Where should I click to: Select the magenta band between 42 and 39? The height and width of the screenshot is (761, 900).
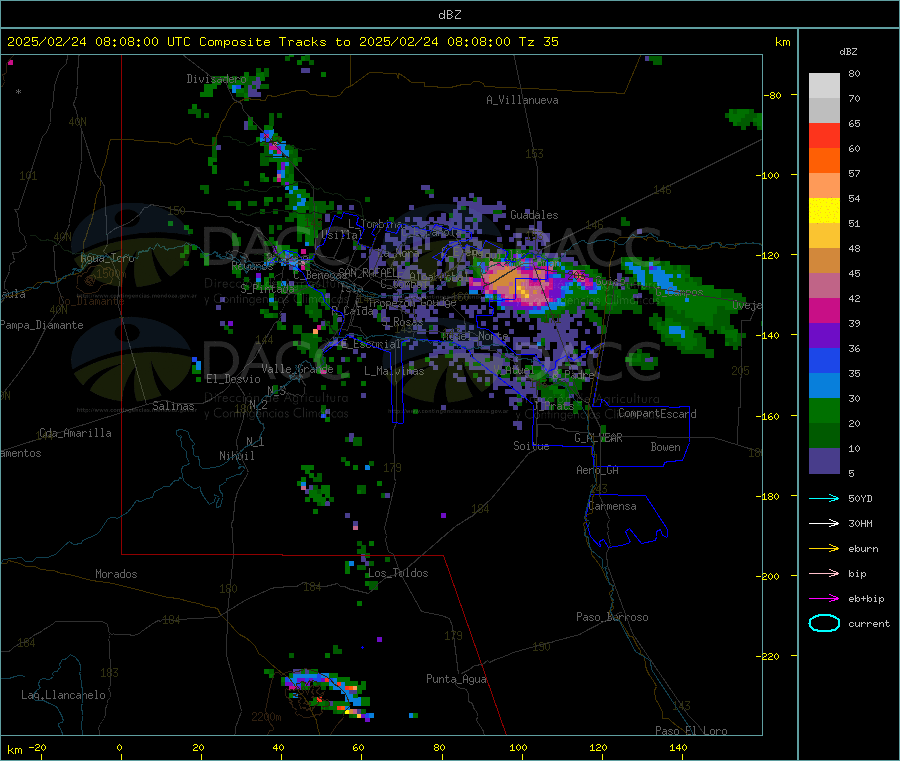click(824, 310)
